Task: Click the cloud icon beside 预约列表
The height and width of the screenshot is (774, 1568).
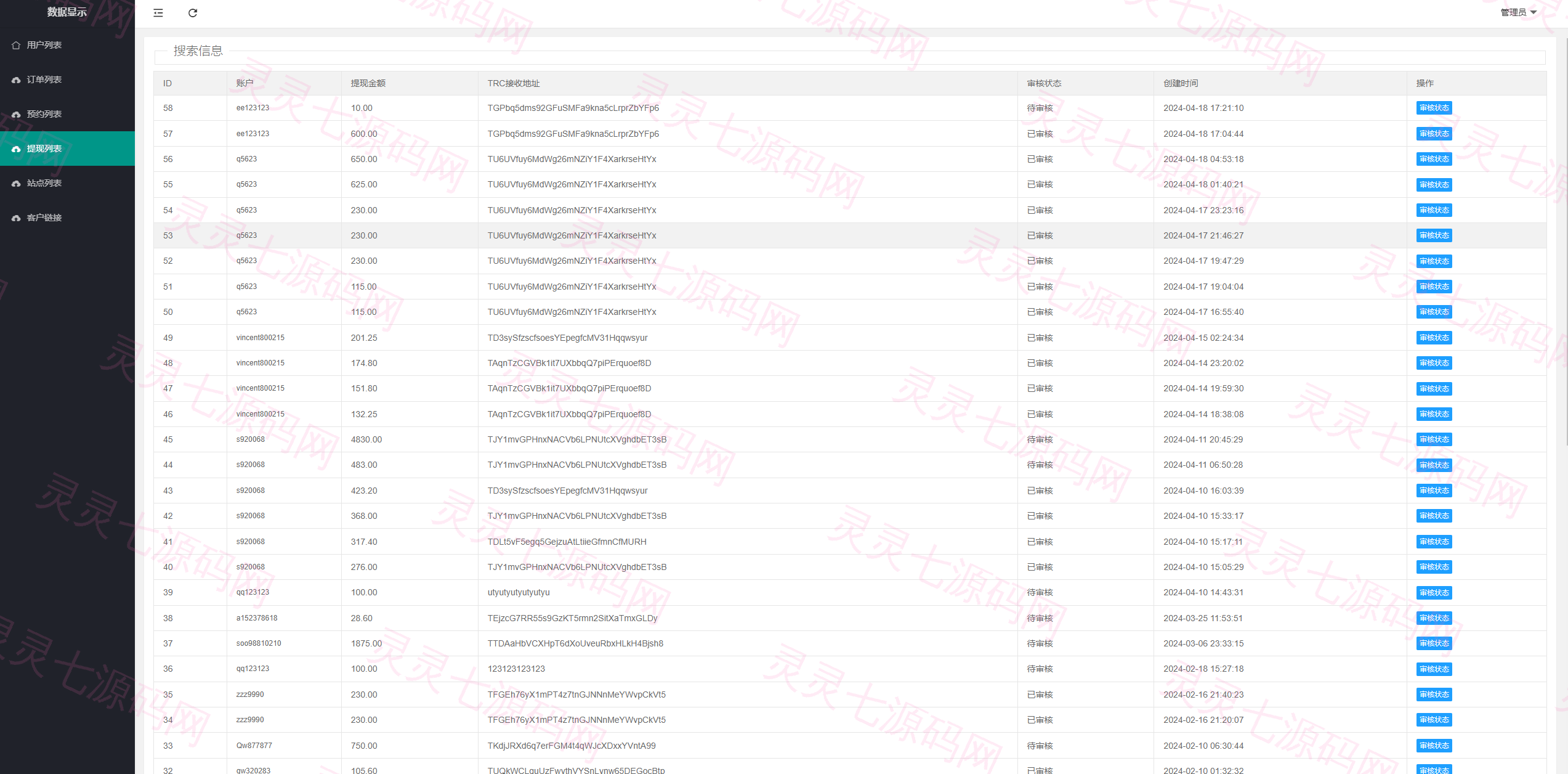Action: point(16,114)
